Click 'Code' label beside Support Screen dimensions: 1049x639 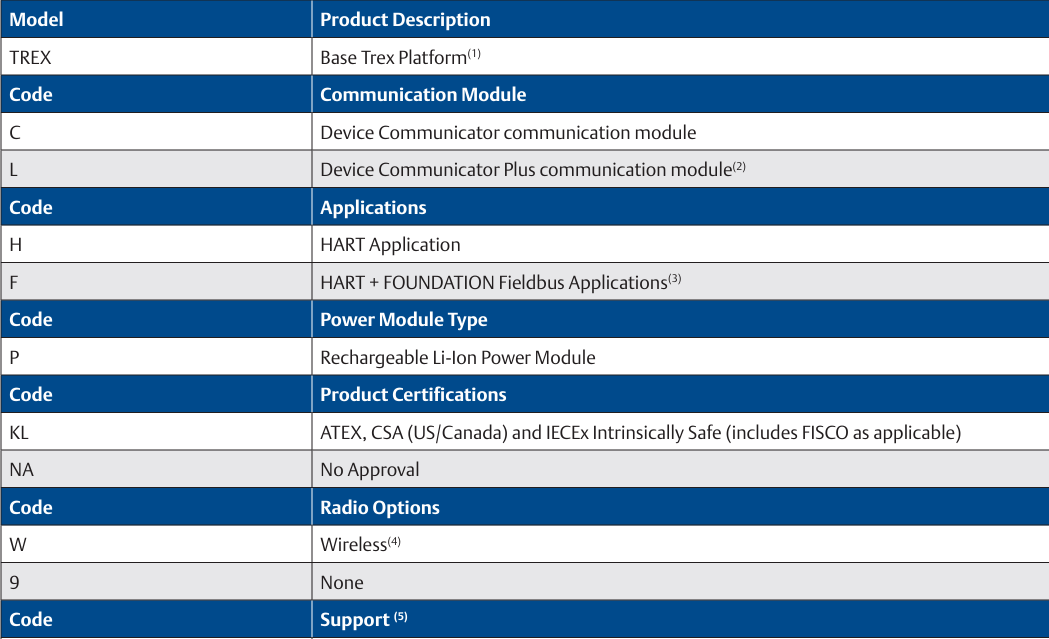click(31, 619)
